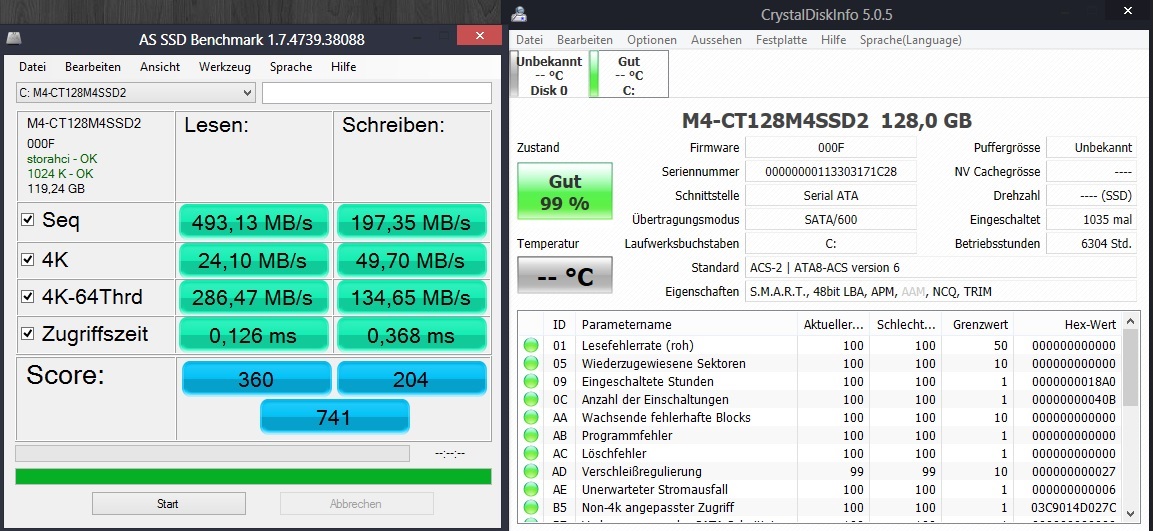Click status circle for Löschfehler row
Viewport: 1154px width, 531px height.
531,454
